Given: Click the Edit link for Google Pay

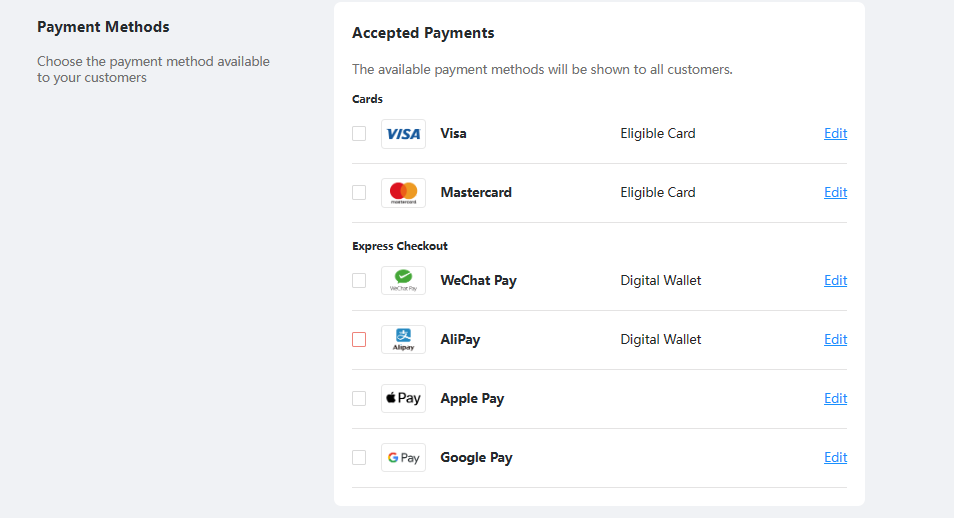Looking at the screenshot, I should [x=835, y=457].
